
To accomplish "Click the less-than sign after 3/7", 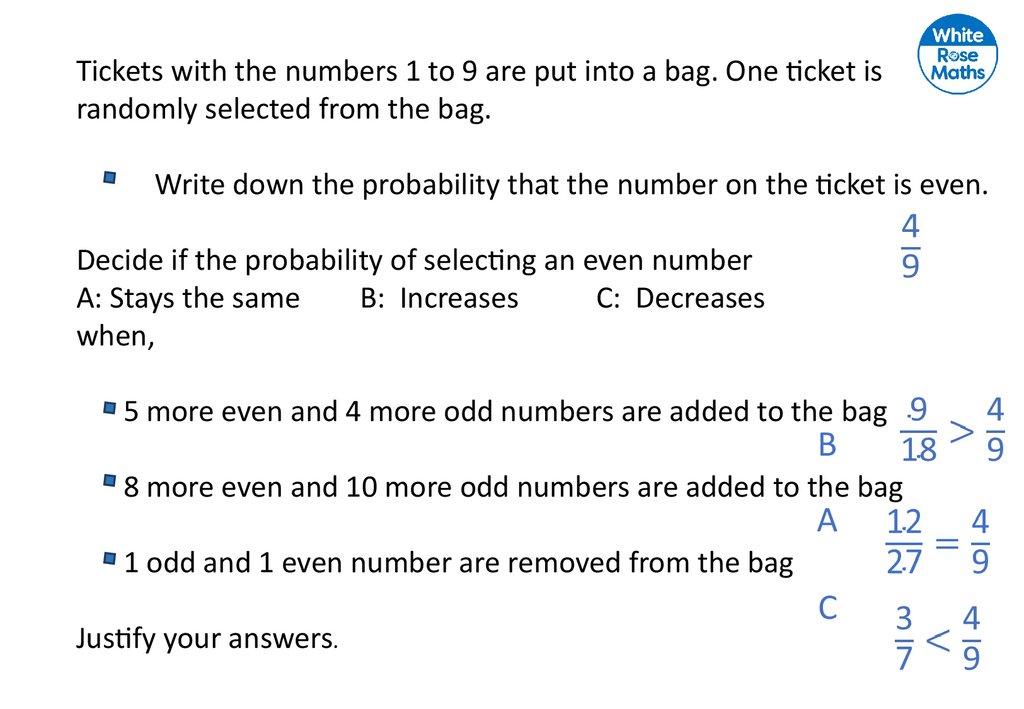I will tap(938, 640).
